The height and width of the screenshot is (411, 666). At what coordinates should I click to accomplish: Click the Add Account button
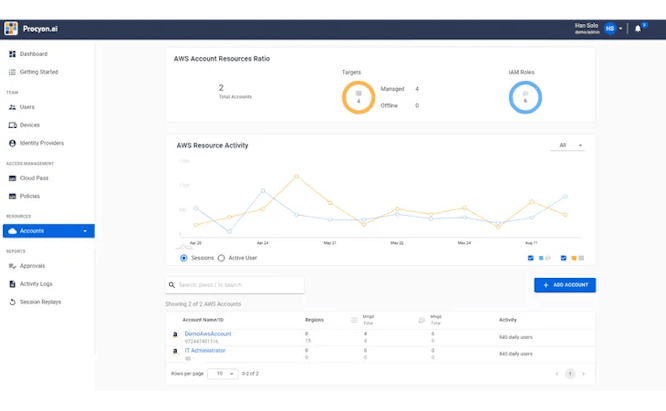565,285
